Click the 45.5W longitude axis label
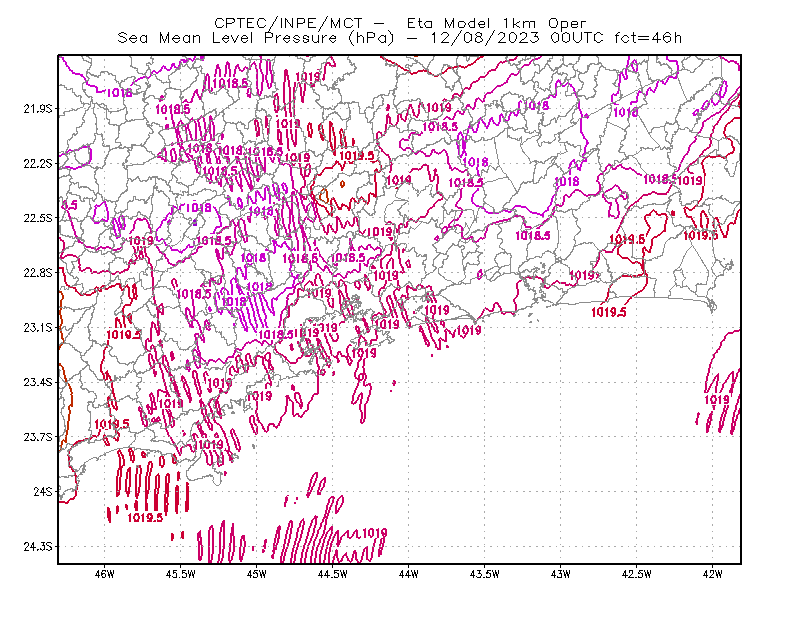The height and width of the screenshot is (618, 800). click(x=181, y=574)
